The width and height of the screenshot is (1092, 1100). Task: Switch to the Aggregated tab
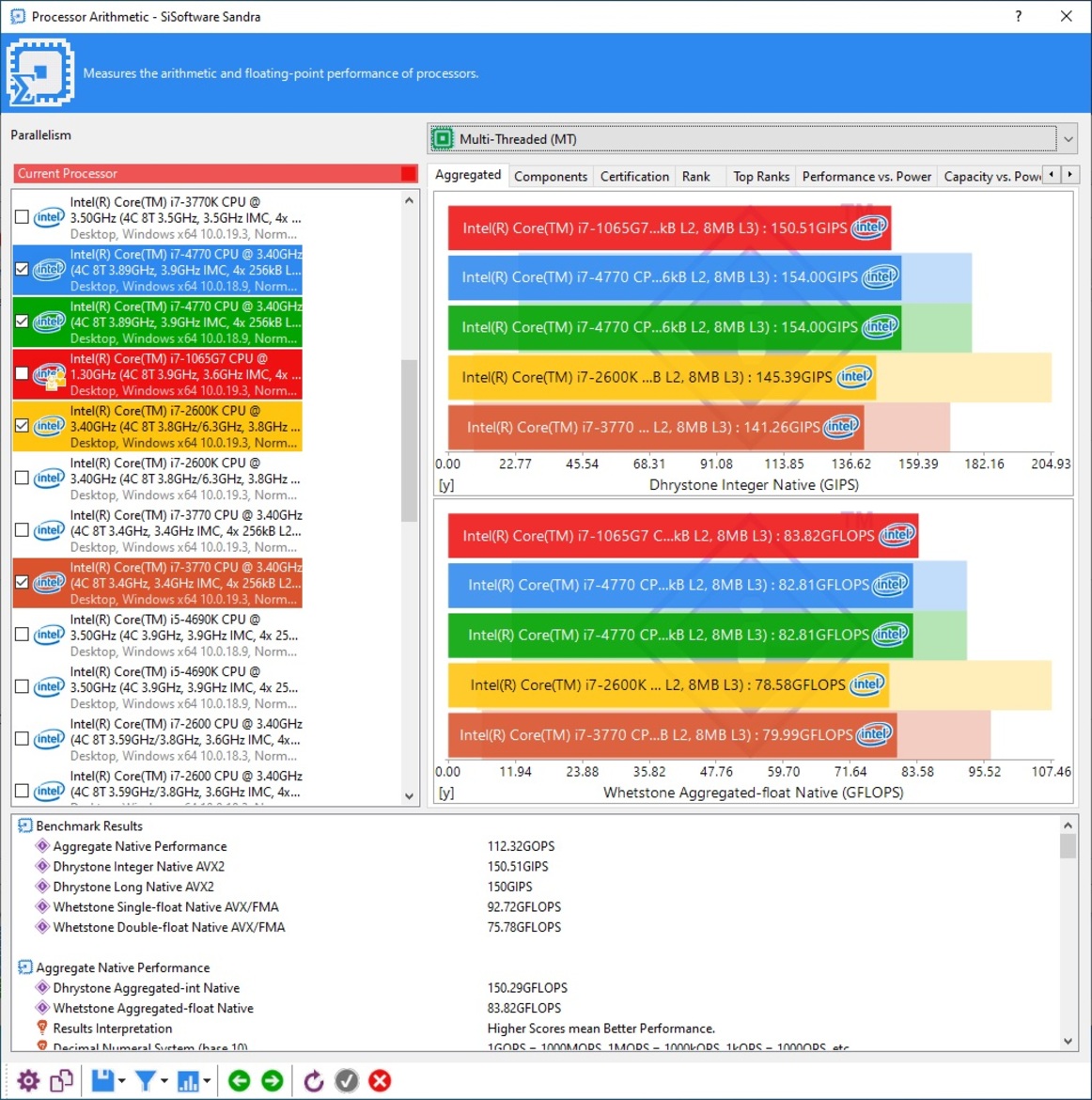click(468, 175)
